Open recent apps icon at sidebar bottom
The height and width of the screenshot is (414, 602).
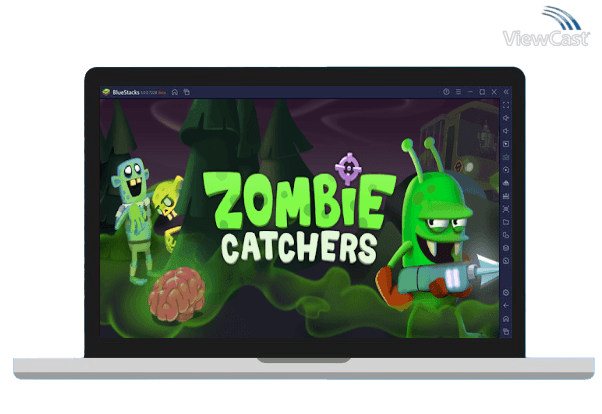point(506,332)
